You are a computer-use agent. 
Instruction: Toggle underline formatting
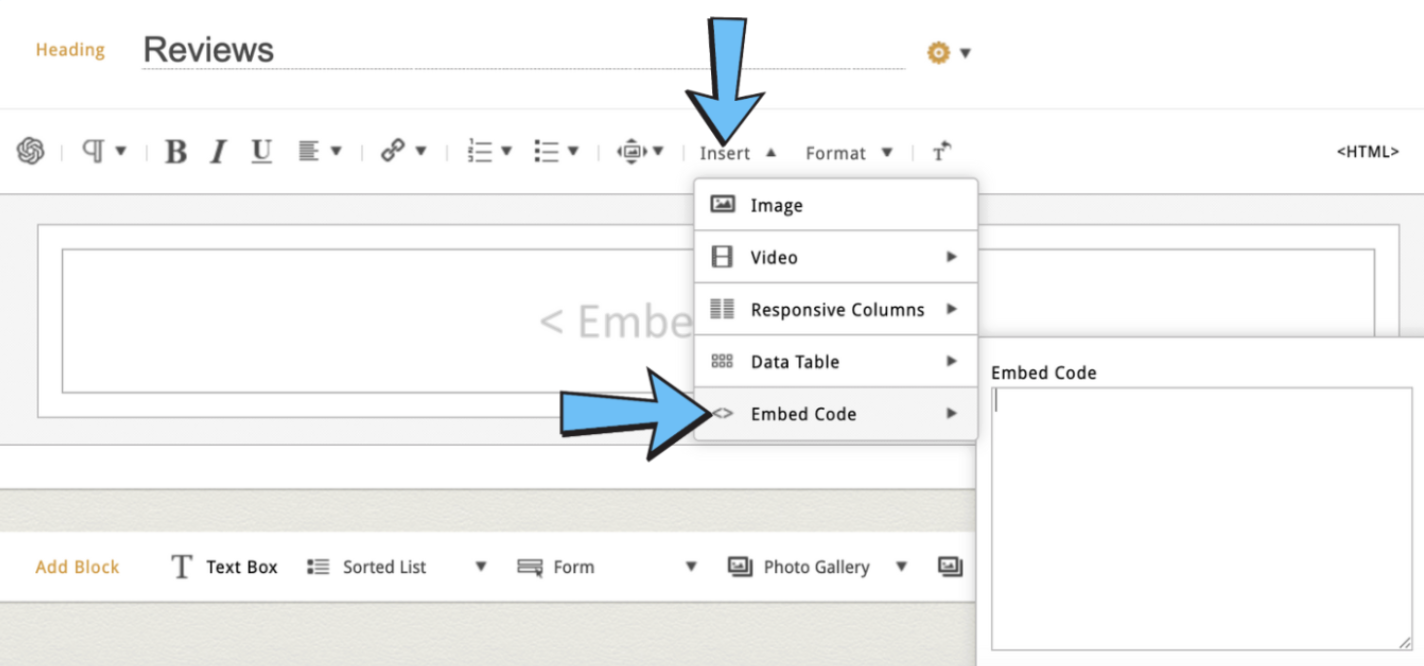pos(261,152)
